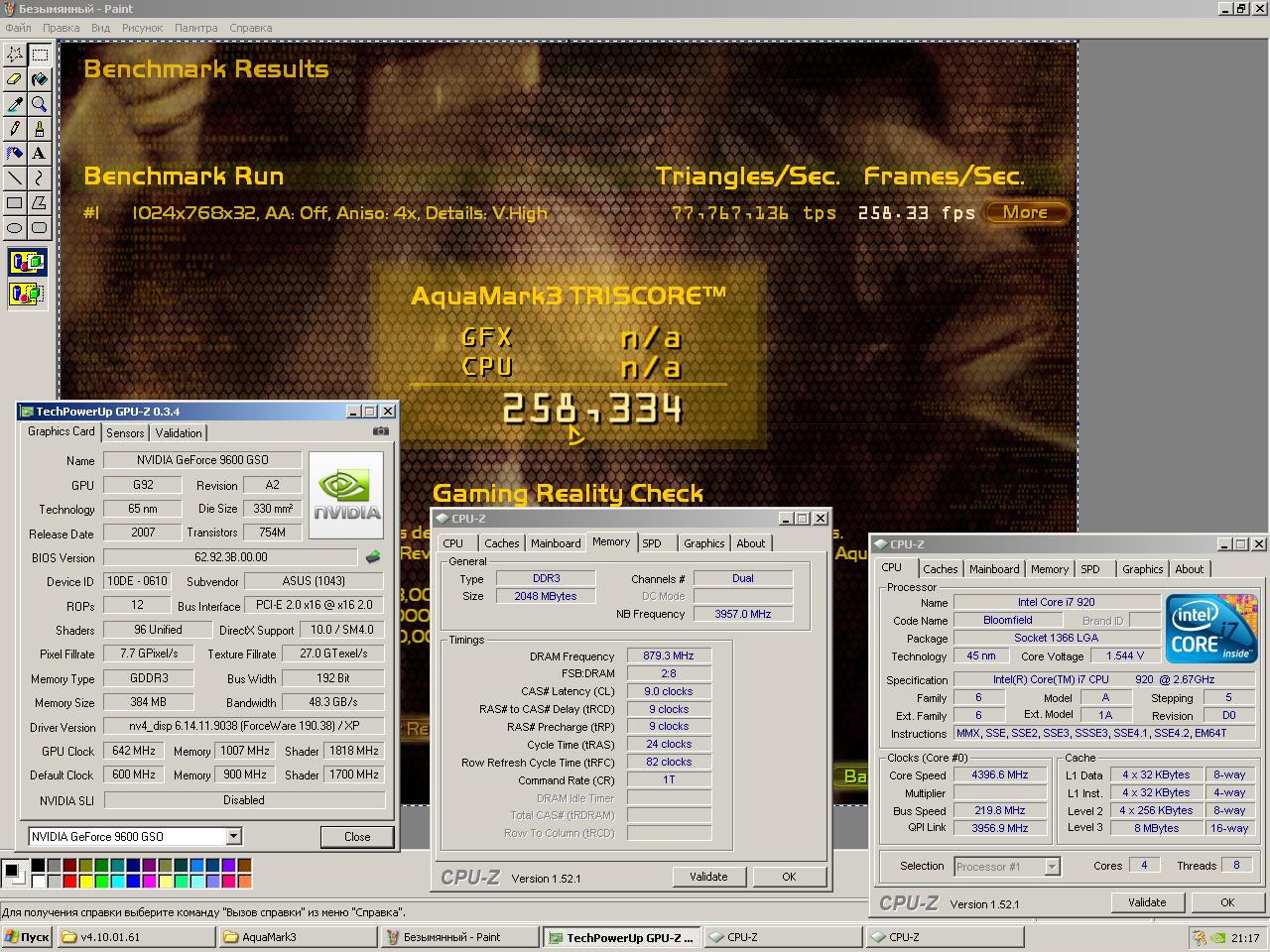This screenshot has width=1270, height=952.
Task: Open the v4.10.01.61 folder from the taskbar
Action: [136, 937]
